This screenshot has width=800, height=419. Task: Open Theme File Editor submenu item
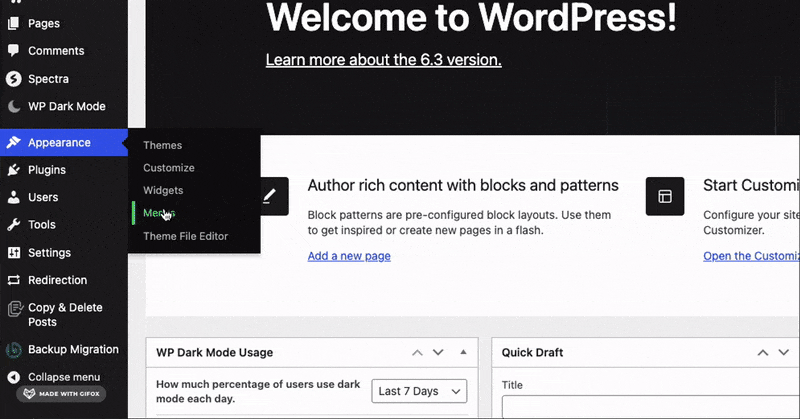point(185,236)
